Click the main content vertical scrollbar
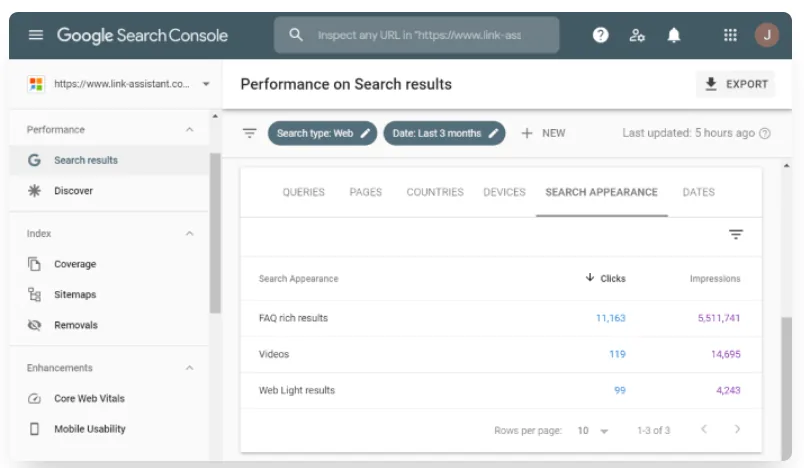Image resolution: width=804 pixels, height=468 pixels. point(787,389)
